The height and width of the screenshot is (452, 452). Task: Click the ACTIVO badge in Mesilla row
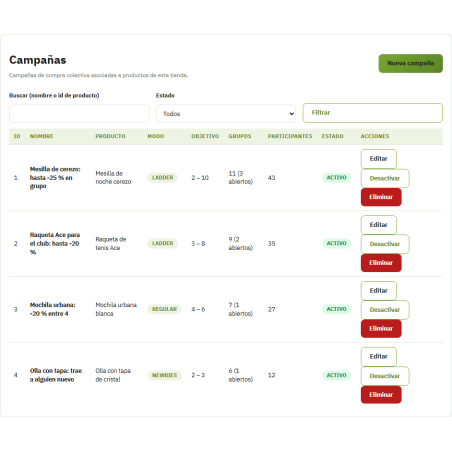click(336, 178)
